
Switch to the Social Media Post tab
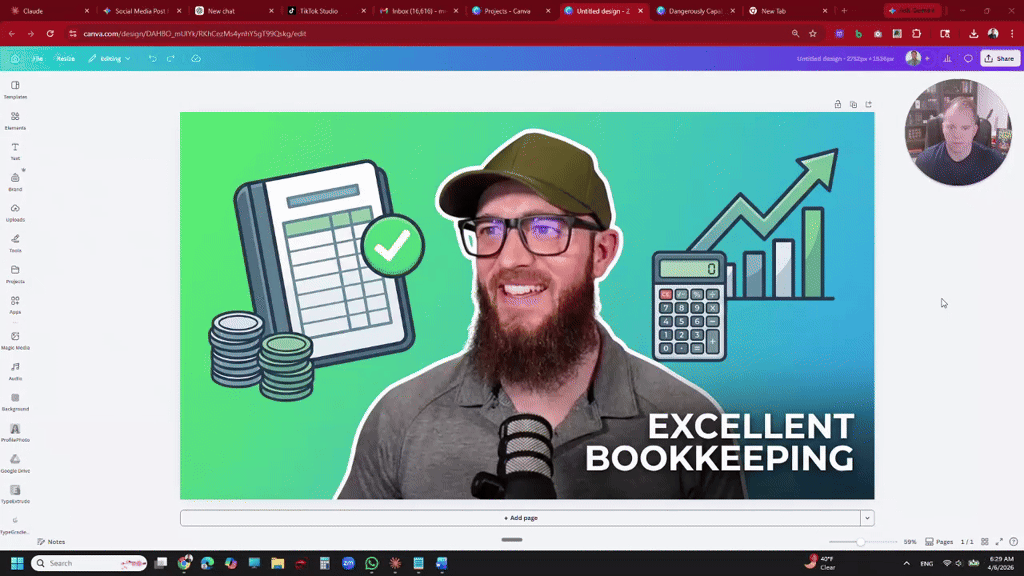pos(142,11)
